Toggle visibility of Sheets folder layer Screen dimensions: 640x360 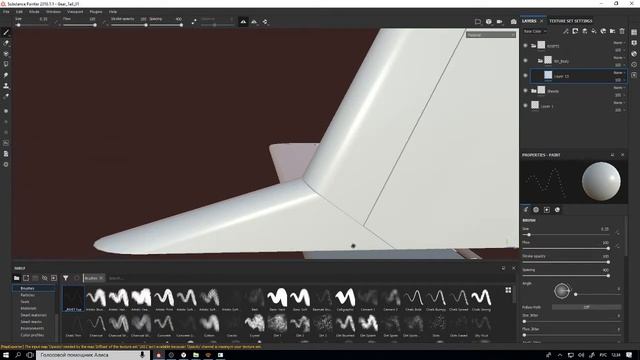(x=525, y=91)
